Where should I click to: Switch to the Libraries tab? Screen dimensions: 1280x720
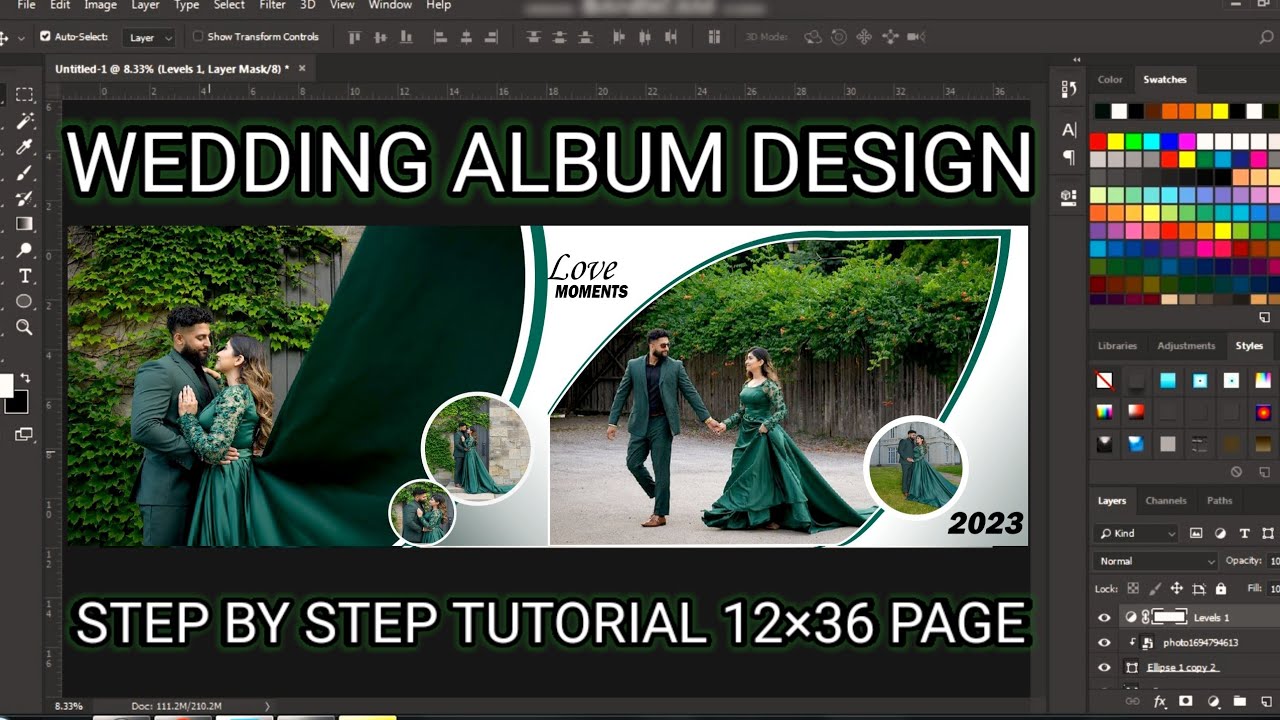tap(1117, 346)
